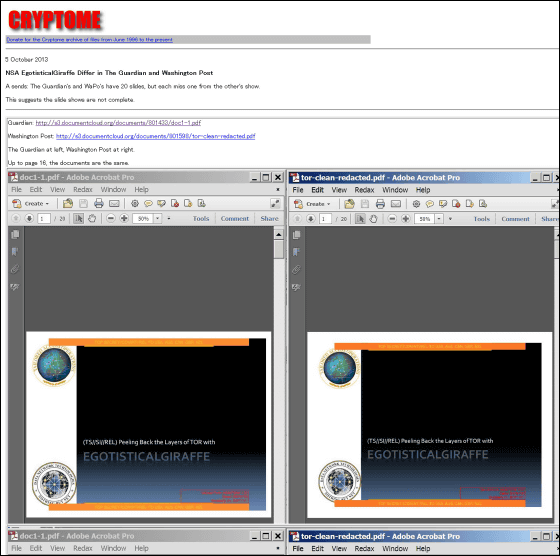
Task: Open Washington Post tor-clean-redacted.pdf link
Action: (x=155, y=136)
